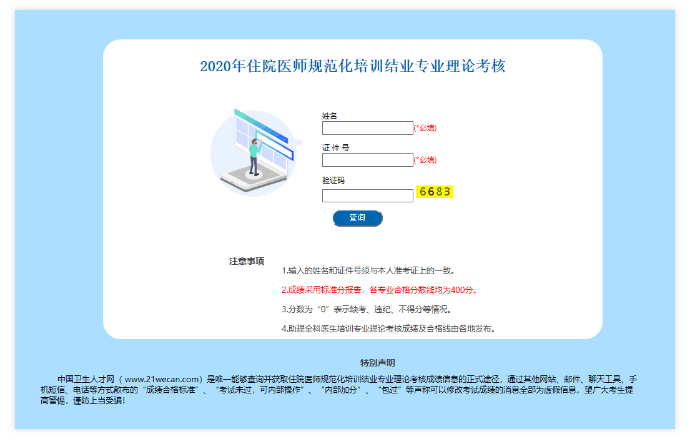Click the person-with-screen illustration
The height and width of the screenshot is (446, 694).
point(256,150)
